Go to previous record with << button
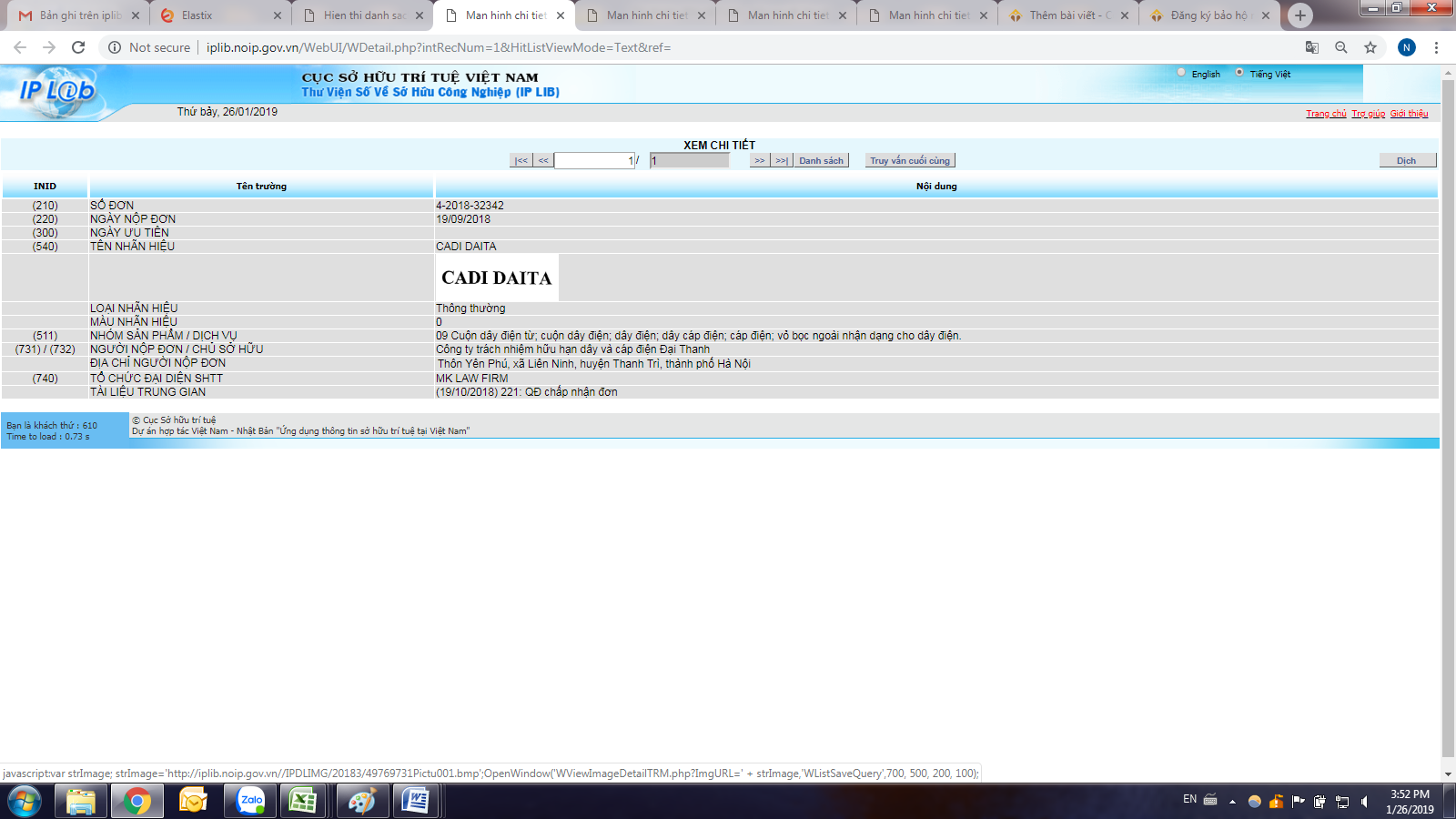Image resolution: width=1456 pixels, height=819 pixels. [x=543, y=160]
